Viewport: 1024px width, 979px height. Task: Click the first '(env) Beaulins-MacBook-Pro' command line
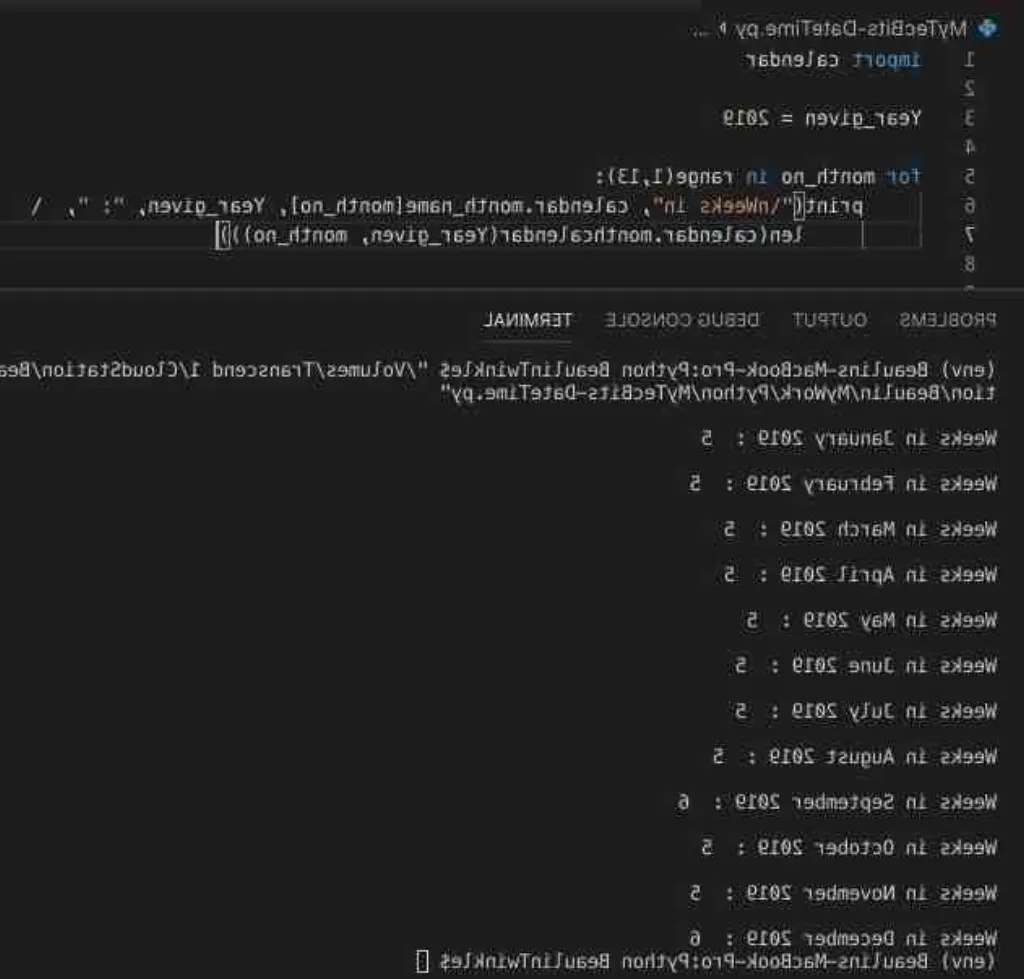(x=499, y=370)
